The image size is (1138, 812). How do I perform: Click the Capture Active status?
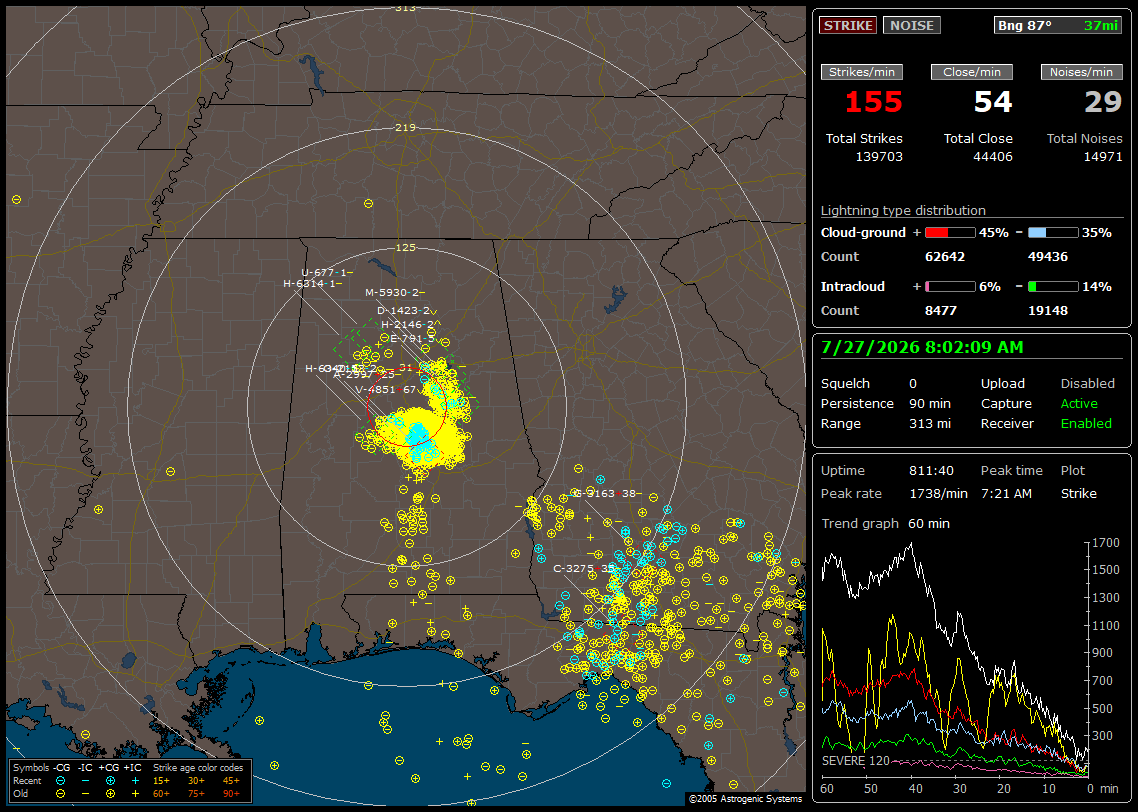(x=1078, y=403)
